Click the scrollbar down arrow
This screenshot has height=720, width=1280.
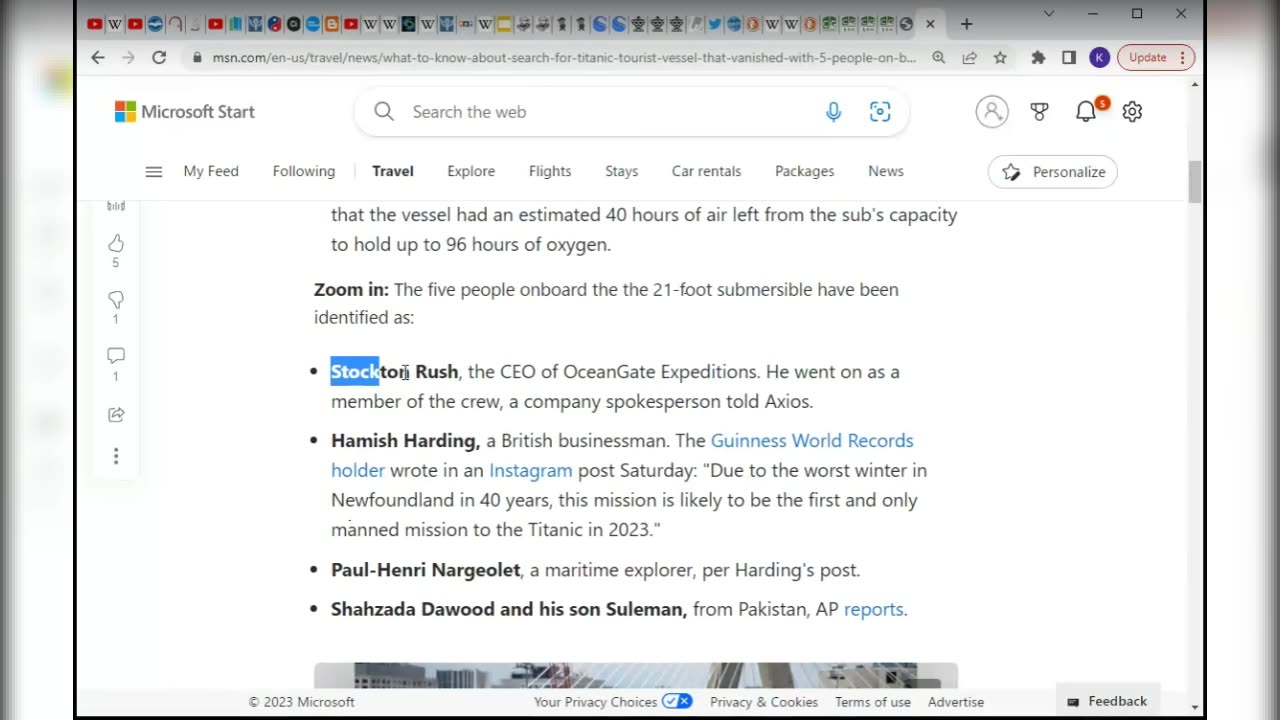tap(1195, 708)
